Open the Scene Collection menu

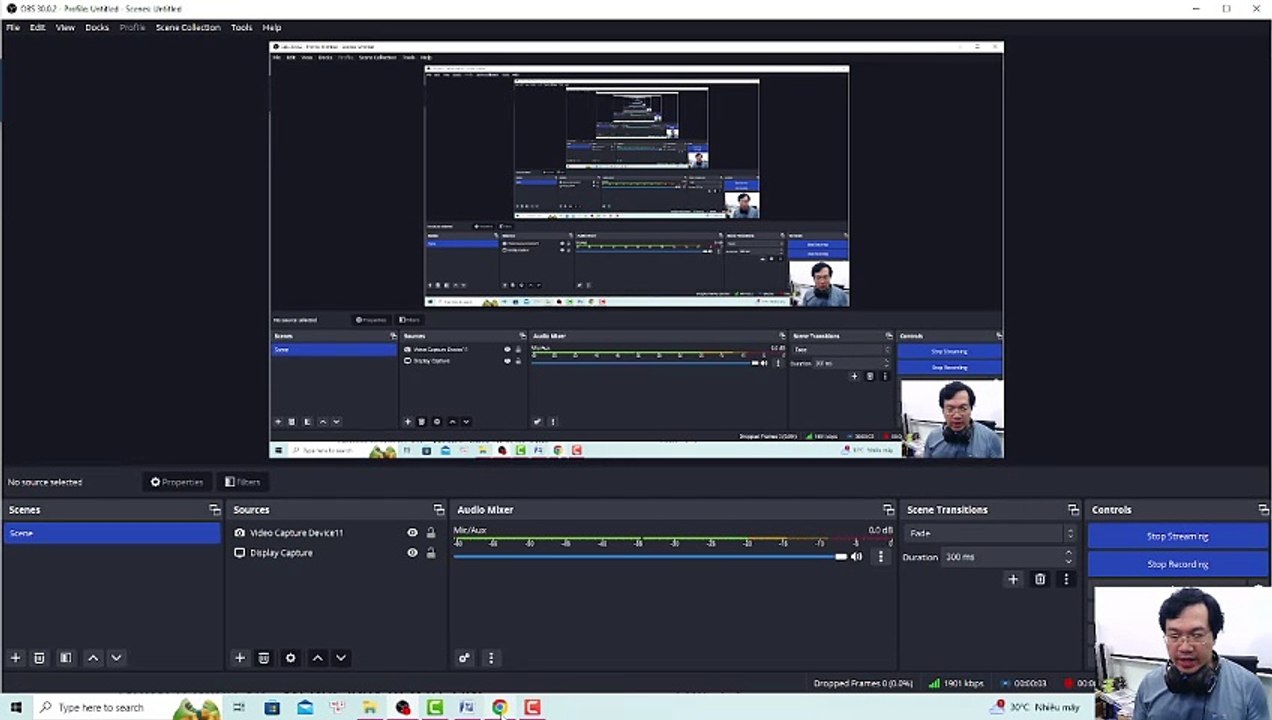(188, 27)
